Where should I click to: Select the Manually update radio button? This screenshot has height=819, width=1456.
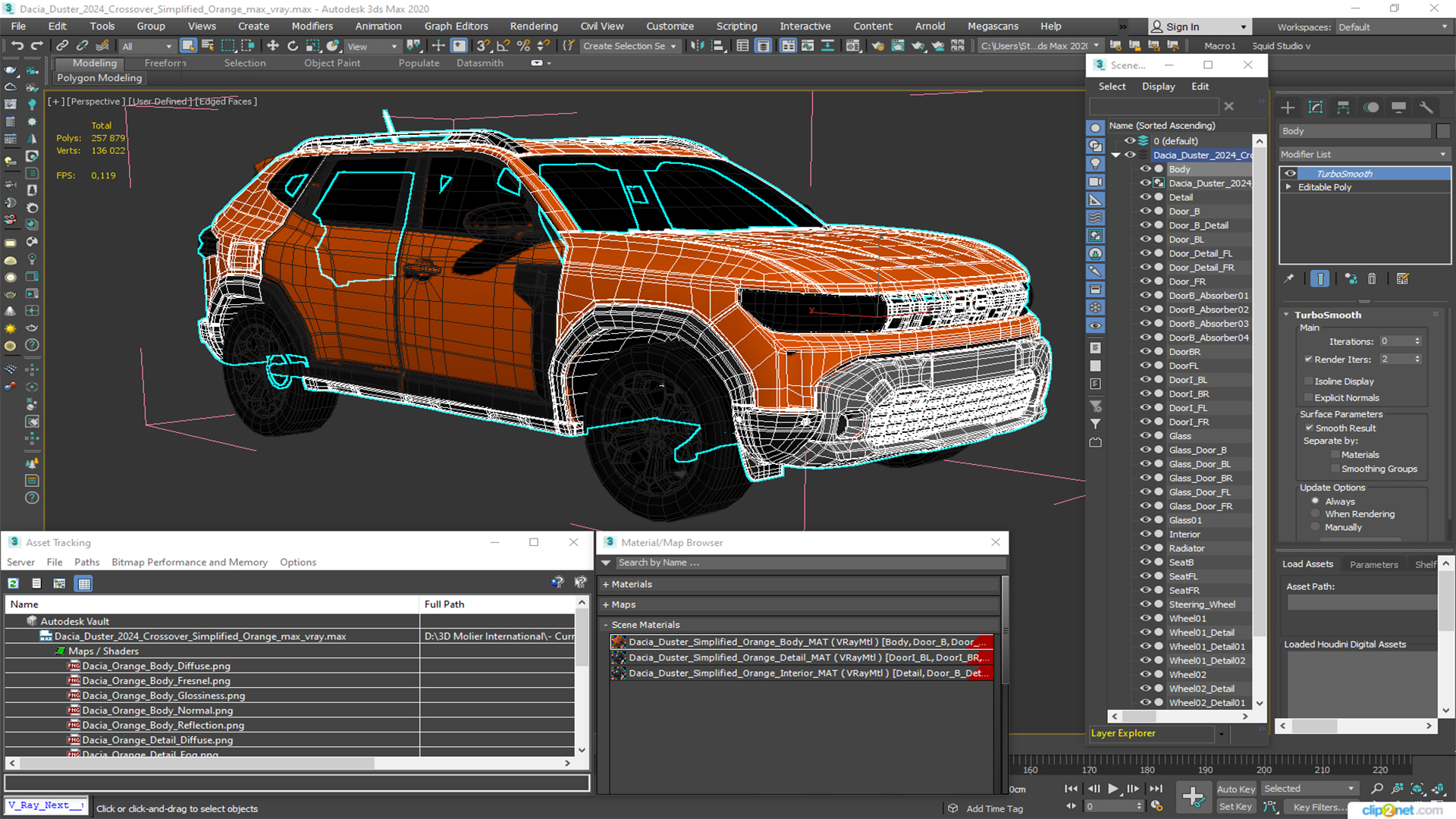tap(1315, 527)
